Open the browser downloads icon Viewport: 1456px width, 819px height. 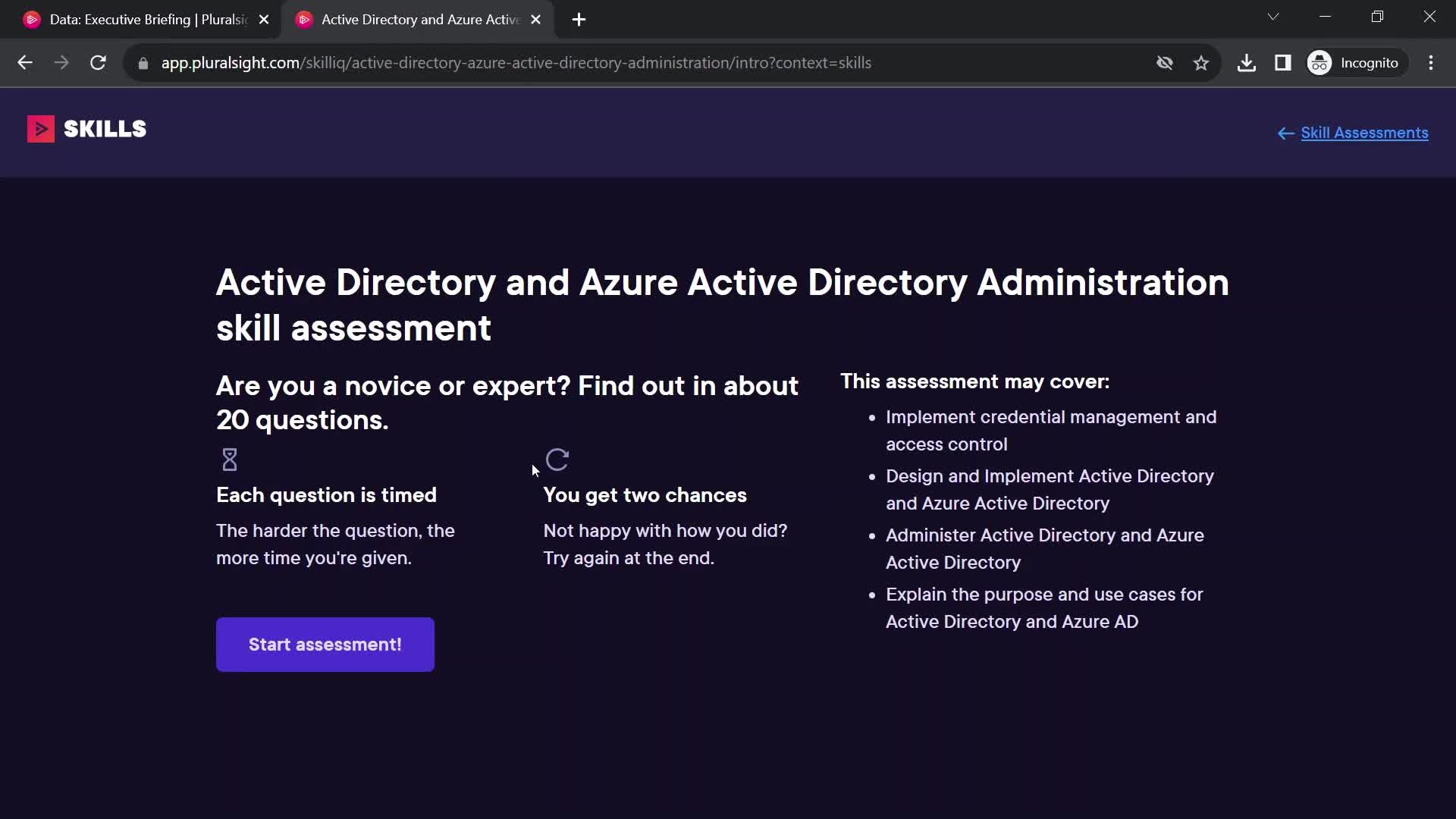[1246, 63]
